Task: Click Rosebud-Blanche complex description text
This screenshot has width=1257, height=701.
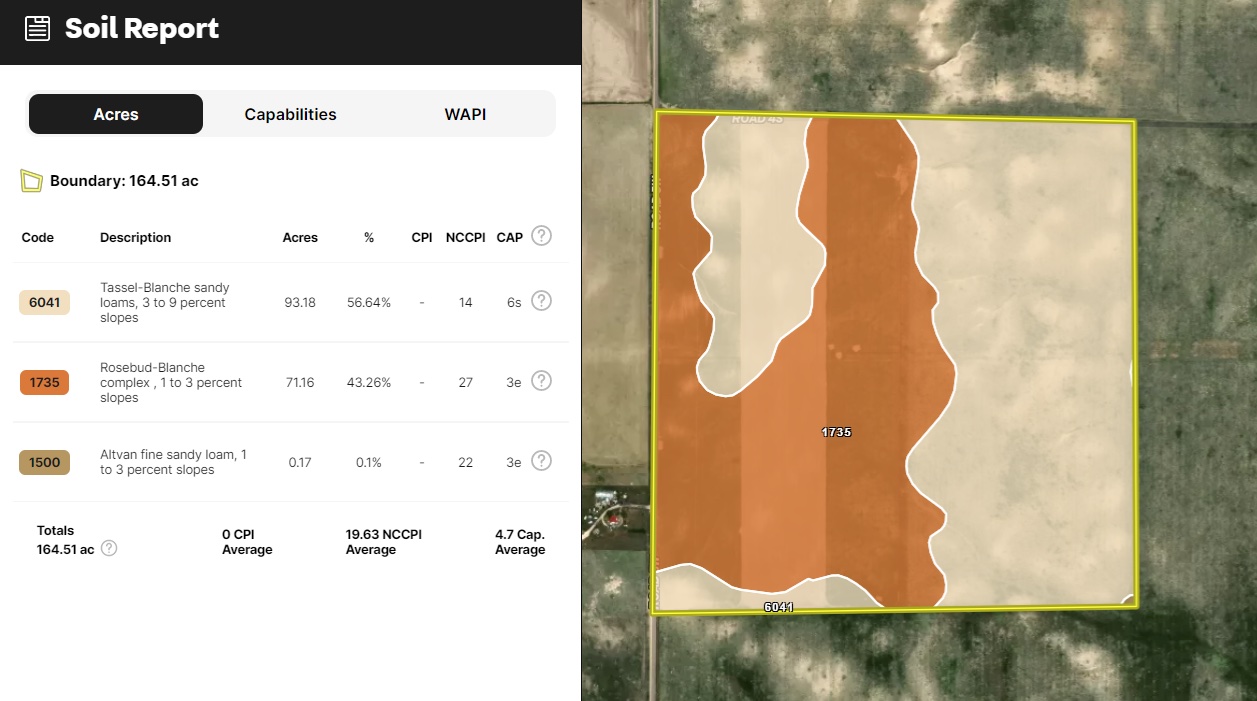Action: (x=170, y=382)
